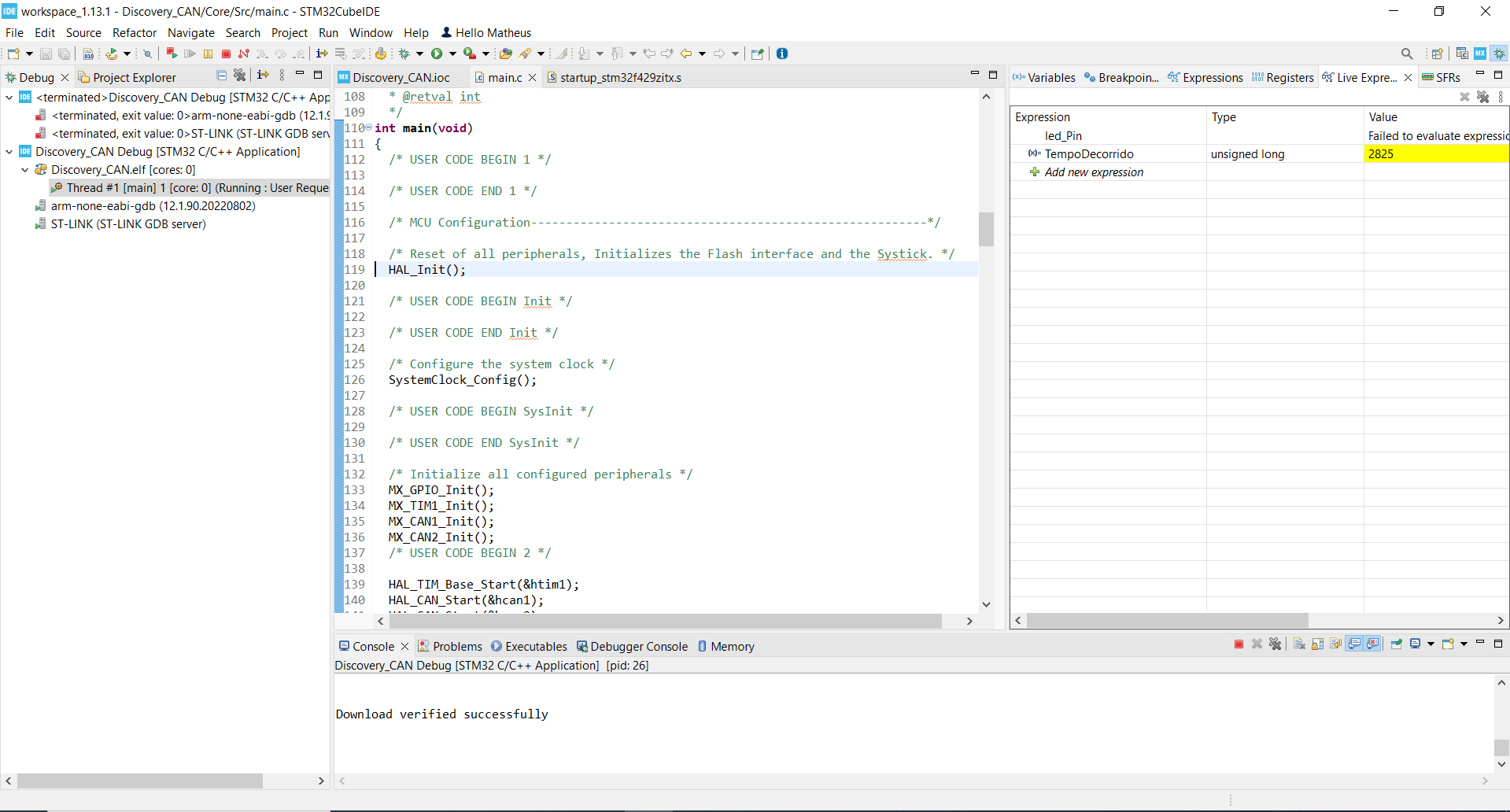This screenshot has width=1510, height=812.
Task: Click the Terminate debug icon
Action: click(x=226, y=54)
